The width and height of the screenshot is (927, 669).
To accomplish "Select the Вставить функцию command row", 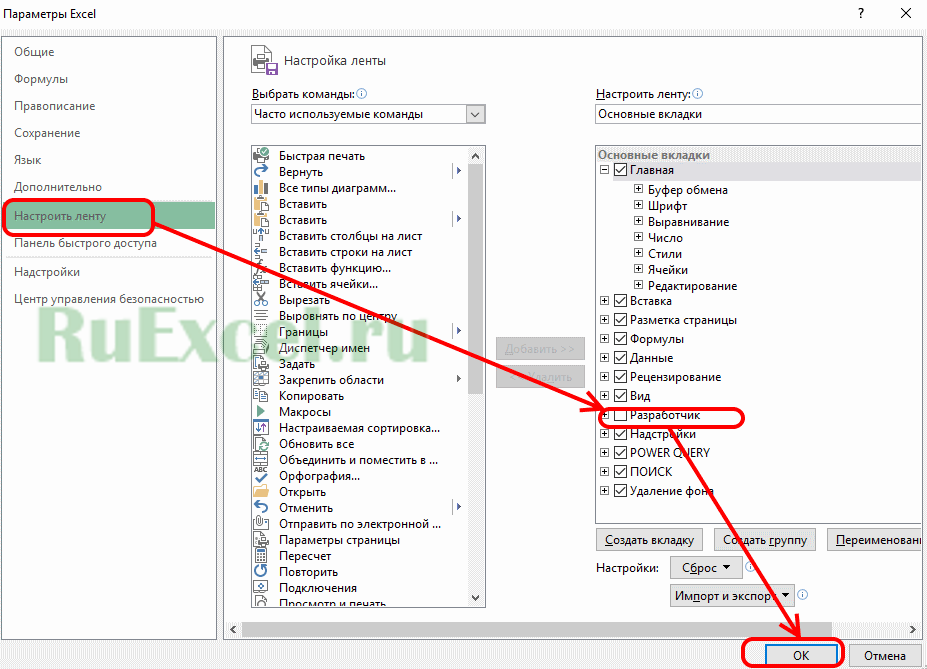I will 359,268.
